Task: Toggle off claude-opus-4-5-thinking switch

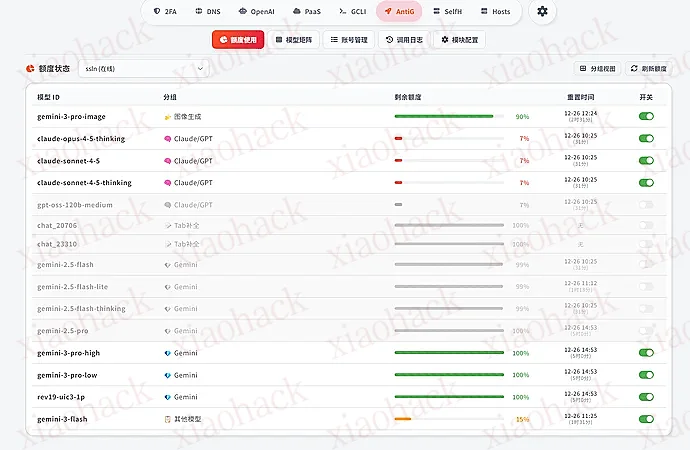Action: [646, 139]
